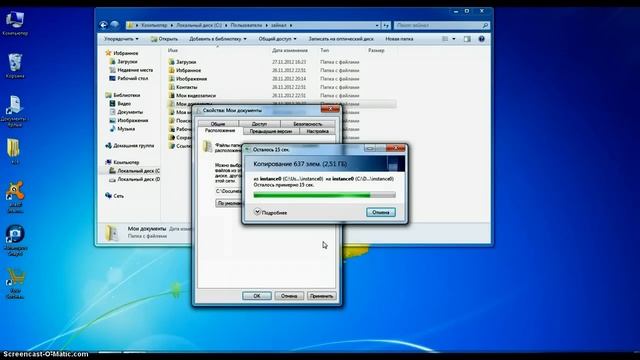This screenshot has width=640, height=360.
Task: Click the search magnifier icon in Explorer
Action: [485, 25]
